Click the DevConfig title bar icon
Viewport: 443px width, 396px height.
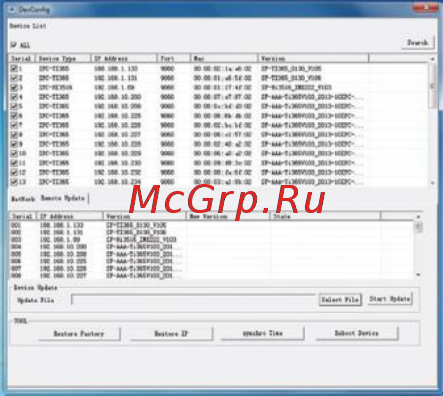coord(11,9)
